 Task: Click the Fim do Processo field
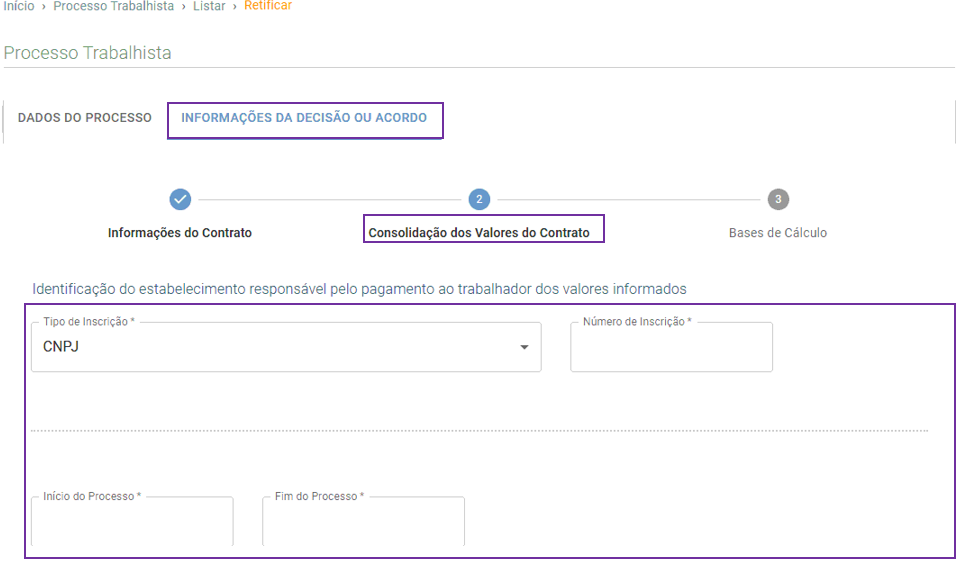pyautogui.click(x=364, y=521)
